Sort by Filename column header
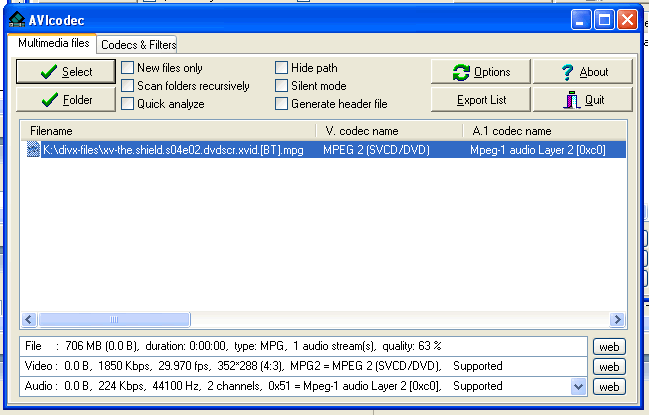Screen dimensions: 649x415 coord(168,131)
